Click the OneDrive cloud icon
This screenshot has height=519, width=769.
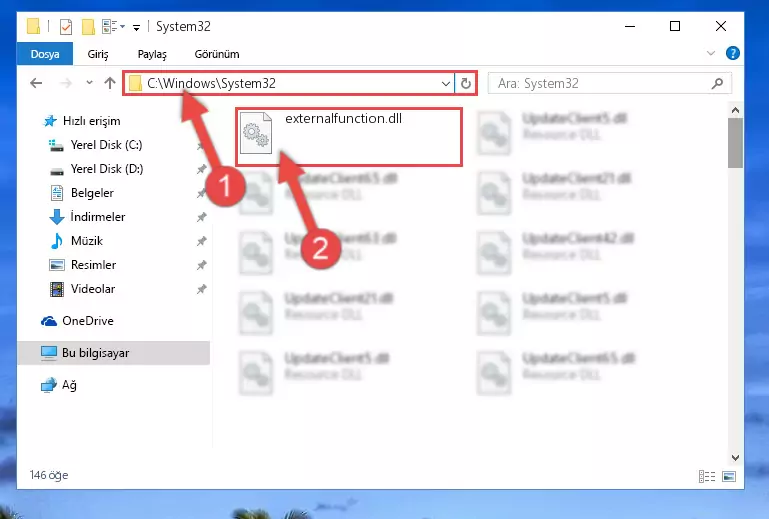[x=49, y=321]
